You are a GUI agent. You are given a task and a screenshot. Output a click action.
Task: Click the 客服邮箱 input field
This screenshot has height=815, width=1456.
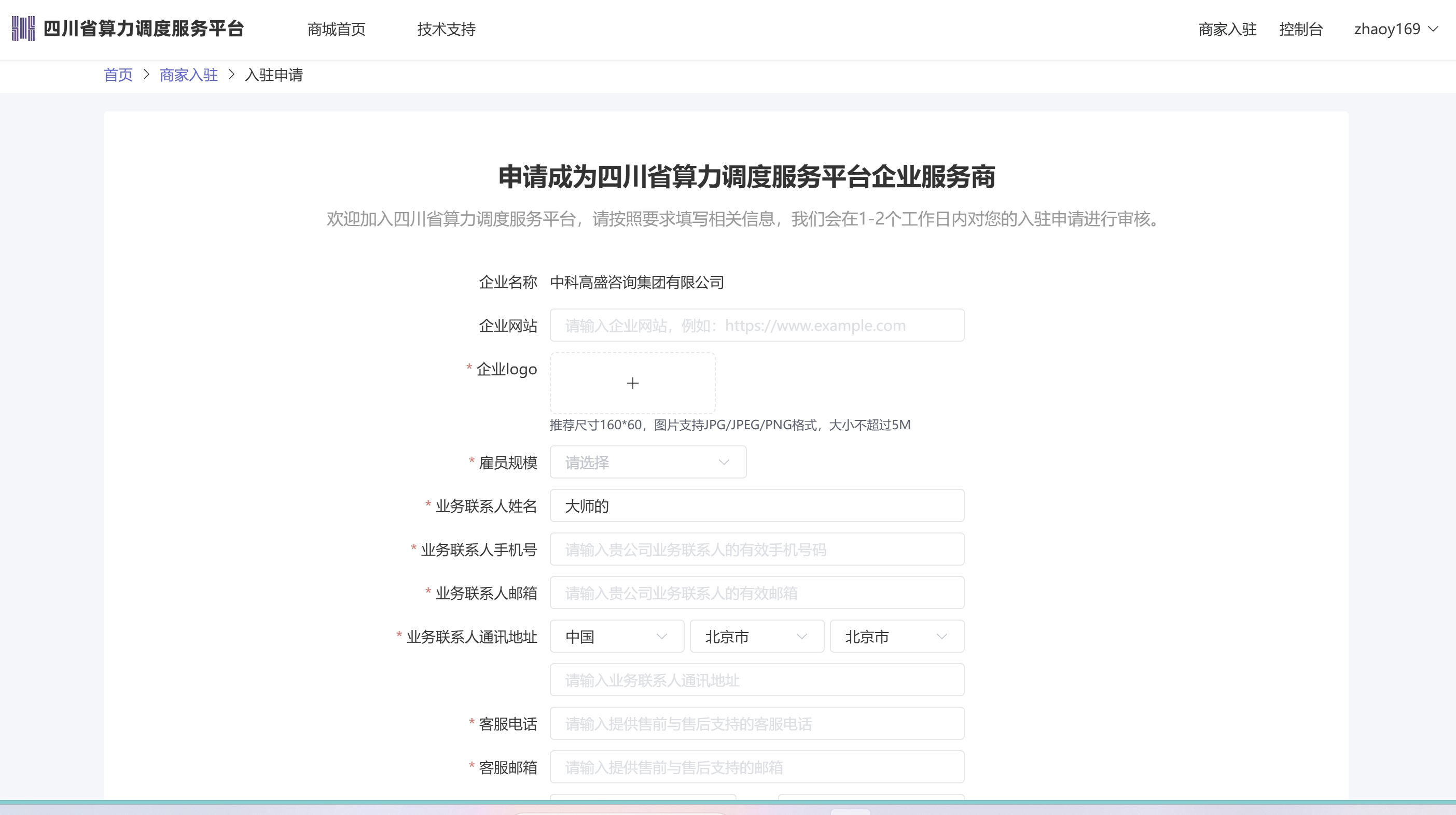[x=757, y=767]
